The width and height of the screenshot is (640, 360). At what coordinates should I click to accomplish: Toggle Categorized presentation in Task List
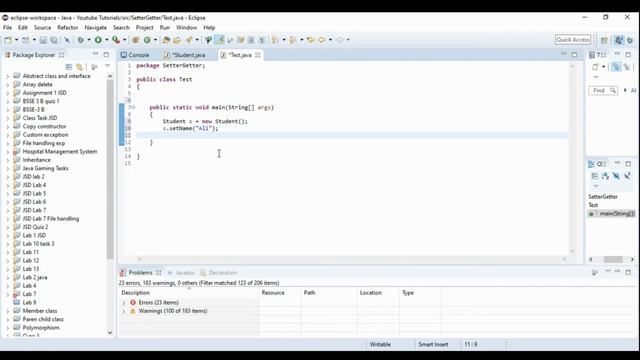click(616, 67)
